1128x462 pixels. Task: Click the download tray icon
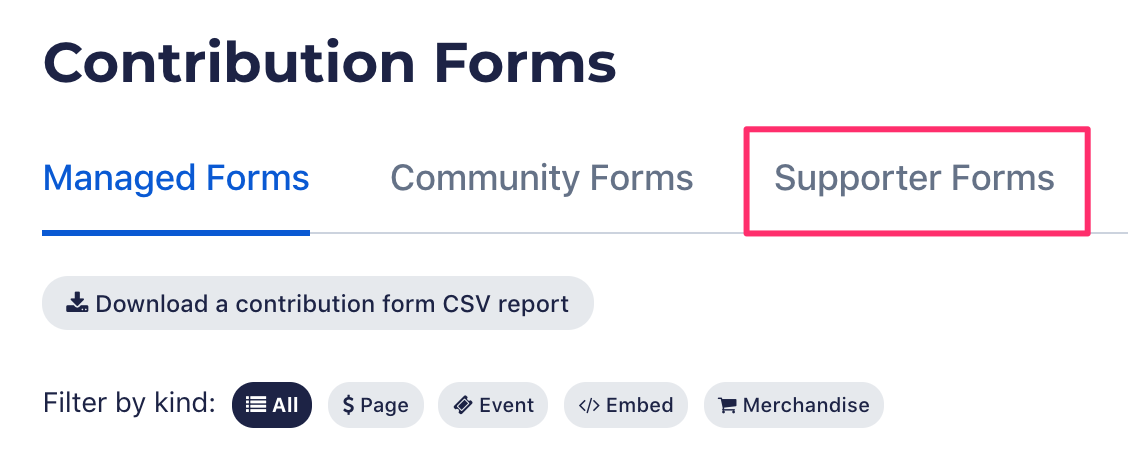(x=77, y=303)
